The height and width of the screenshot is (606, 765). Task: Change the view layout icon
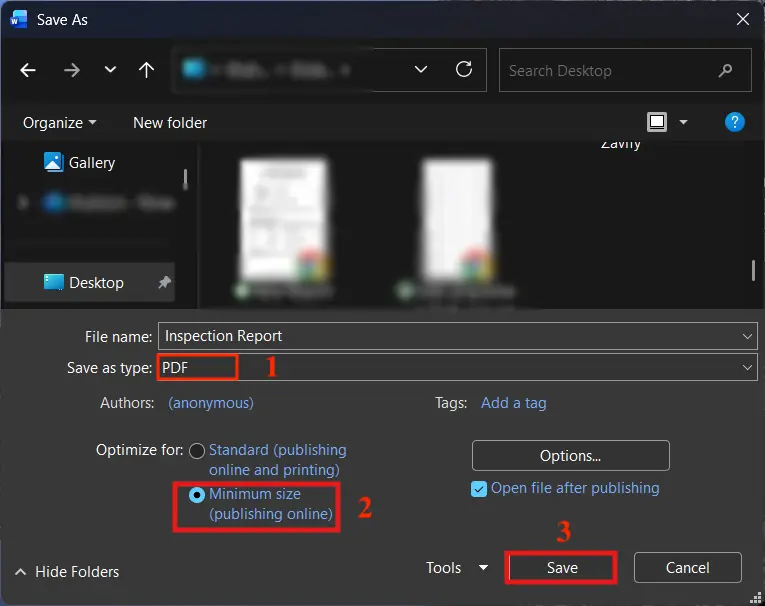[x=657, y=122]
